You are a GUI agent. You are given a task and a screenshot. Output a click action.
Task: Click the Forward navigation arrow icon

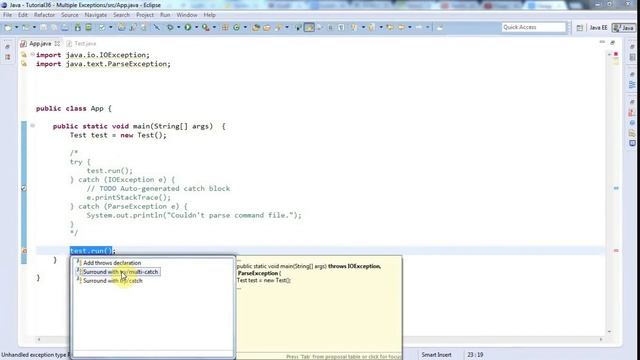tap(419, 27)
